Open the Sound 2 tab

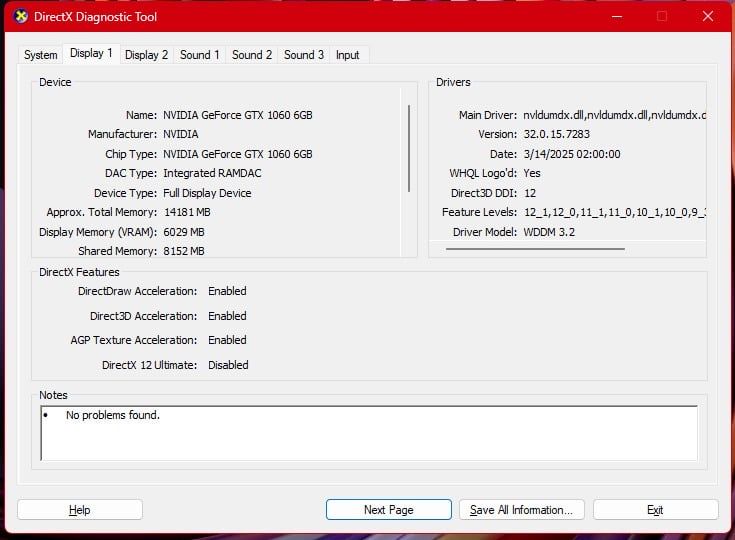252,55
